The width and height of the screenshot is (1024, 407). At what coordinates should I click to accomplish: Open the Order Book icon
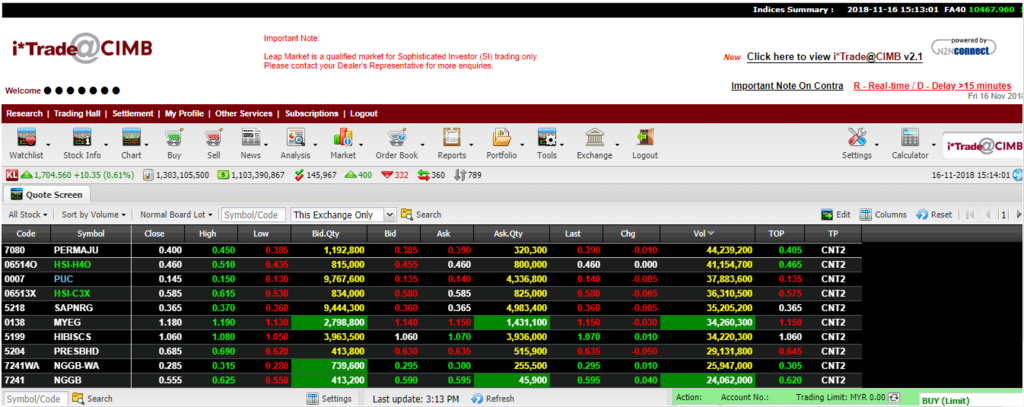coord(397,138)
